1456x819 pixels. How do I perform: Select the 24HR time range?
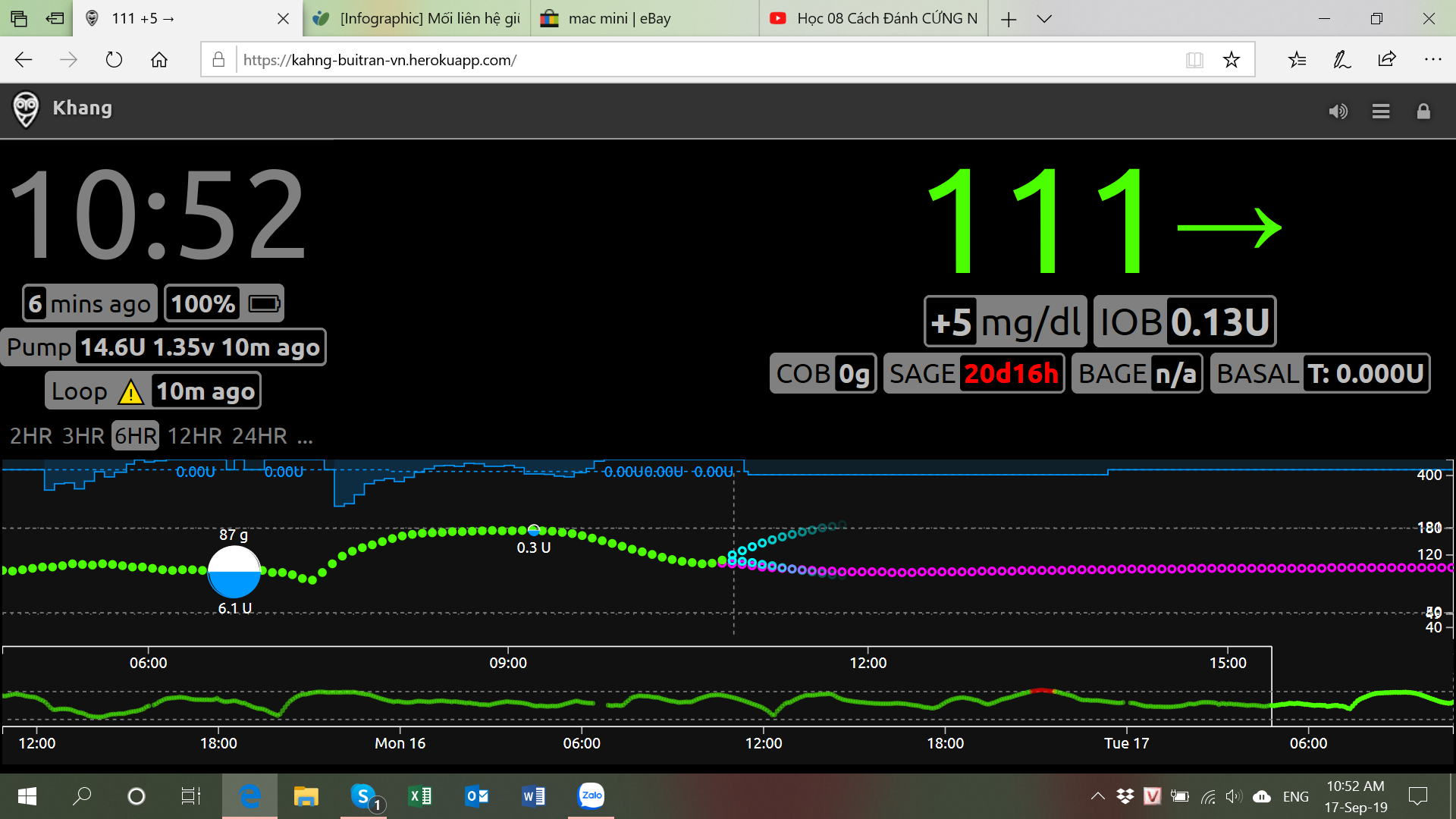pos(259,436)
